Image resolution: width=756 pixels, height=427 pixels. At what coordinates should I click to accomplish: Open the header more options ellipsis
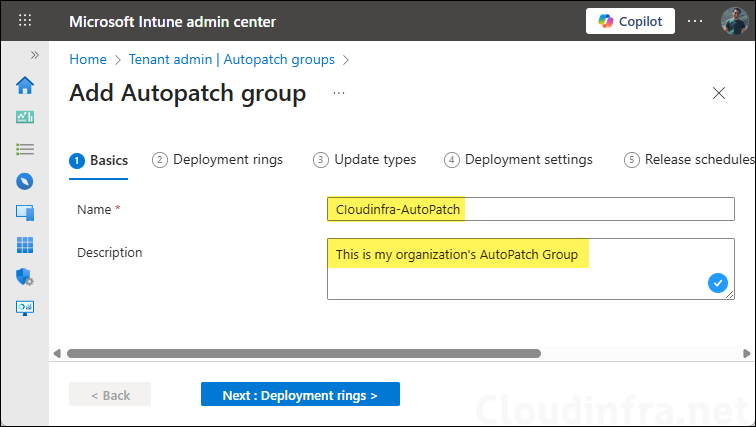tap(695, 21)
